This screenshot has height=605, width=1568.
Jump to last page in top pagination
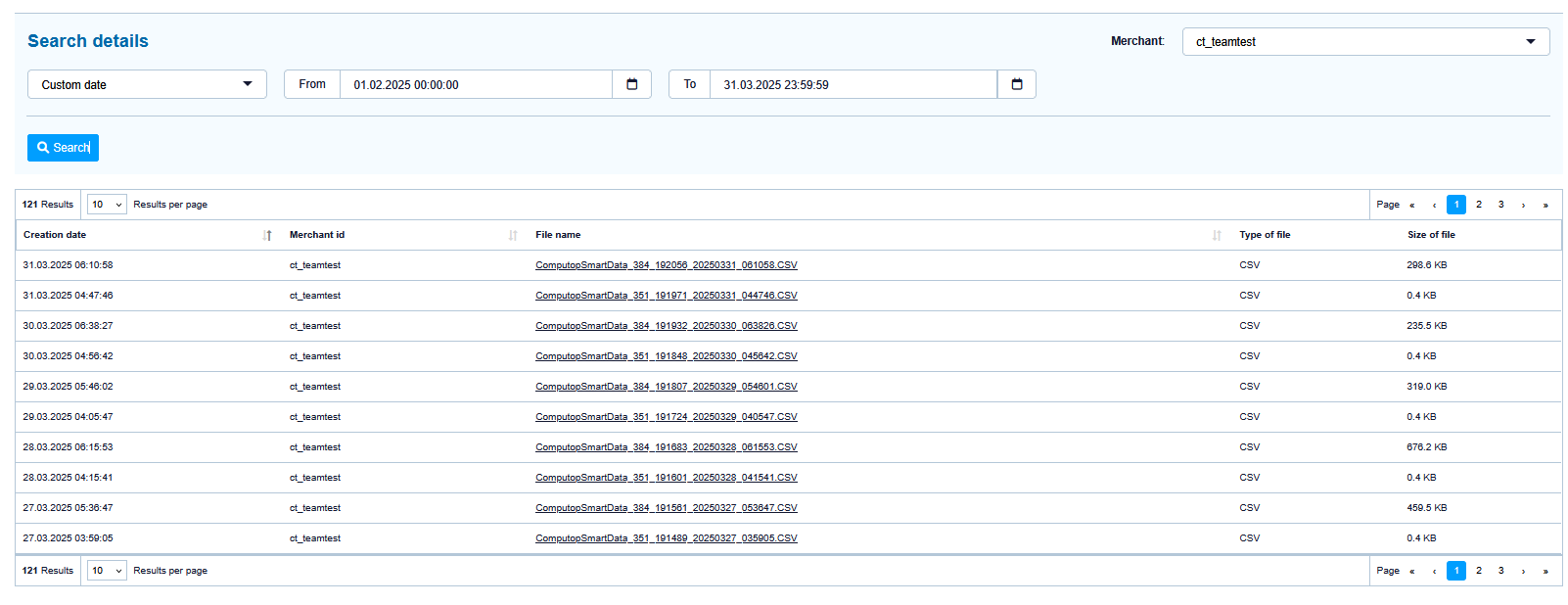[x=1545, y=205]
